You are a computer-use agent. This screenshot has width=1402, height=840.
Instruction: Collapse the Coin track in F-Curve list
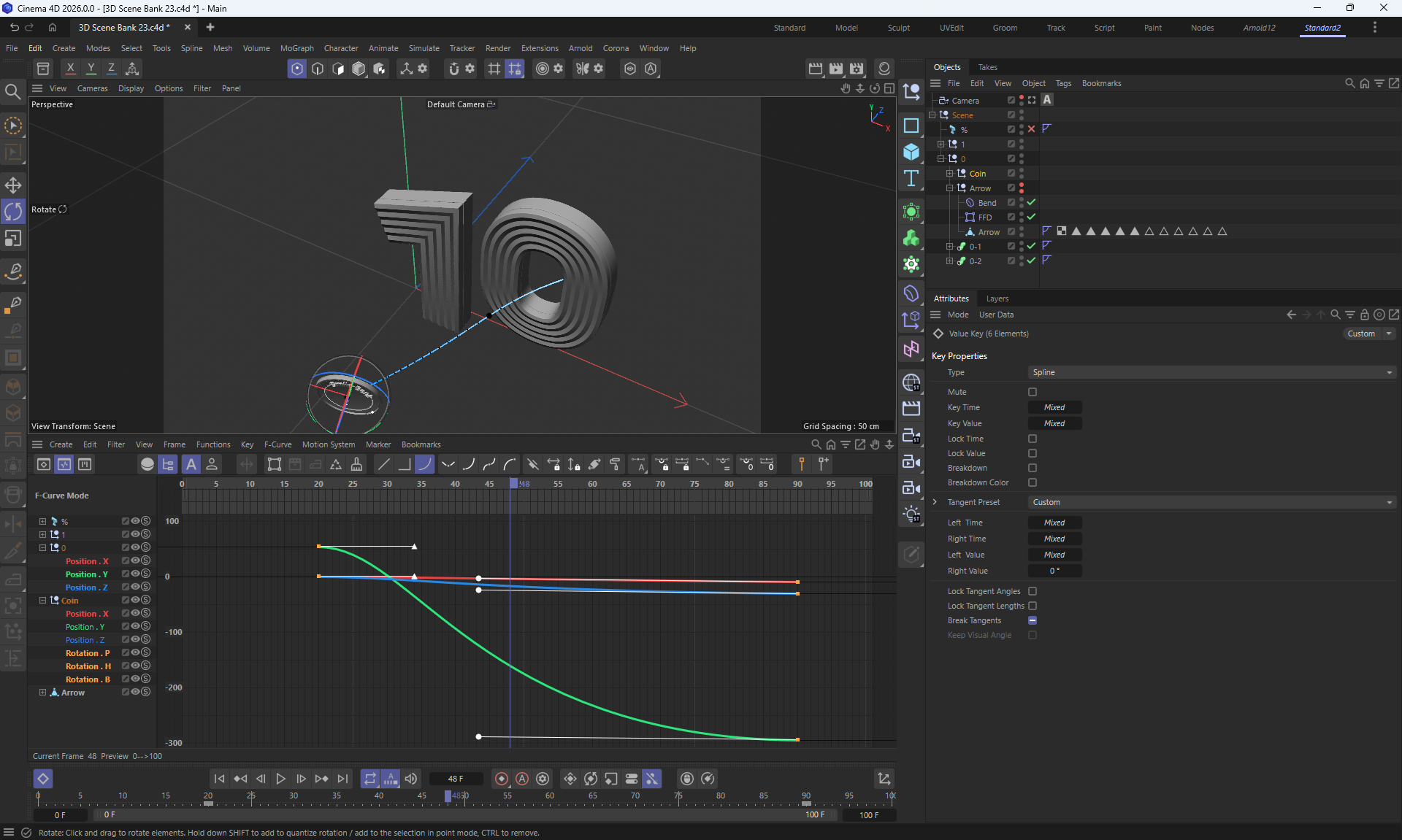point(42,601)
